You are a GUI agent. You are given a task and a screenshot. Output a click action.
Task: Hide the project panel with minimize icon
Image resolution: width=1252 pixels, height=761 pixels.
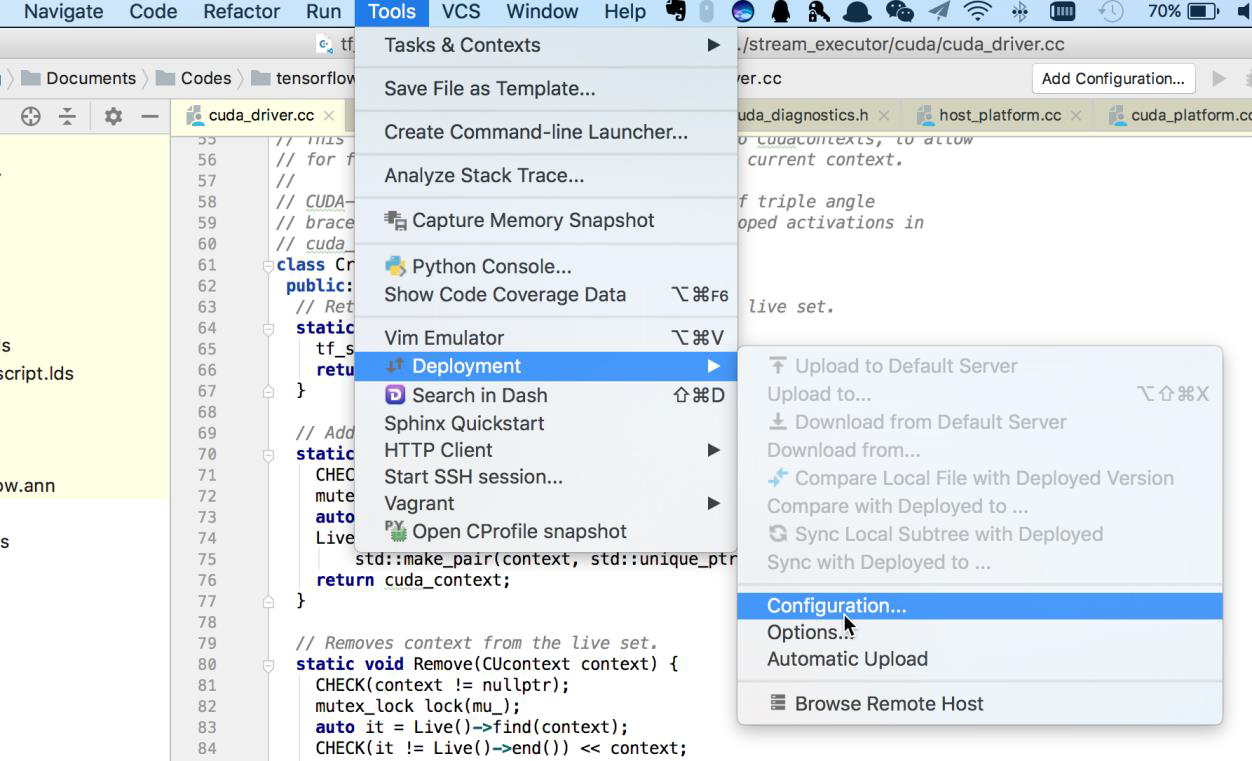149,116
